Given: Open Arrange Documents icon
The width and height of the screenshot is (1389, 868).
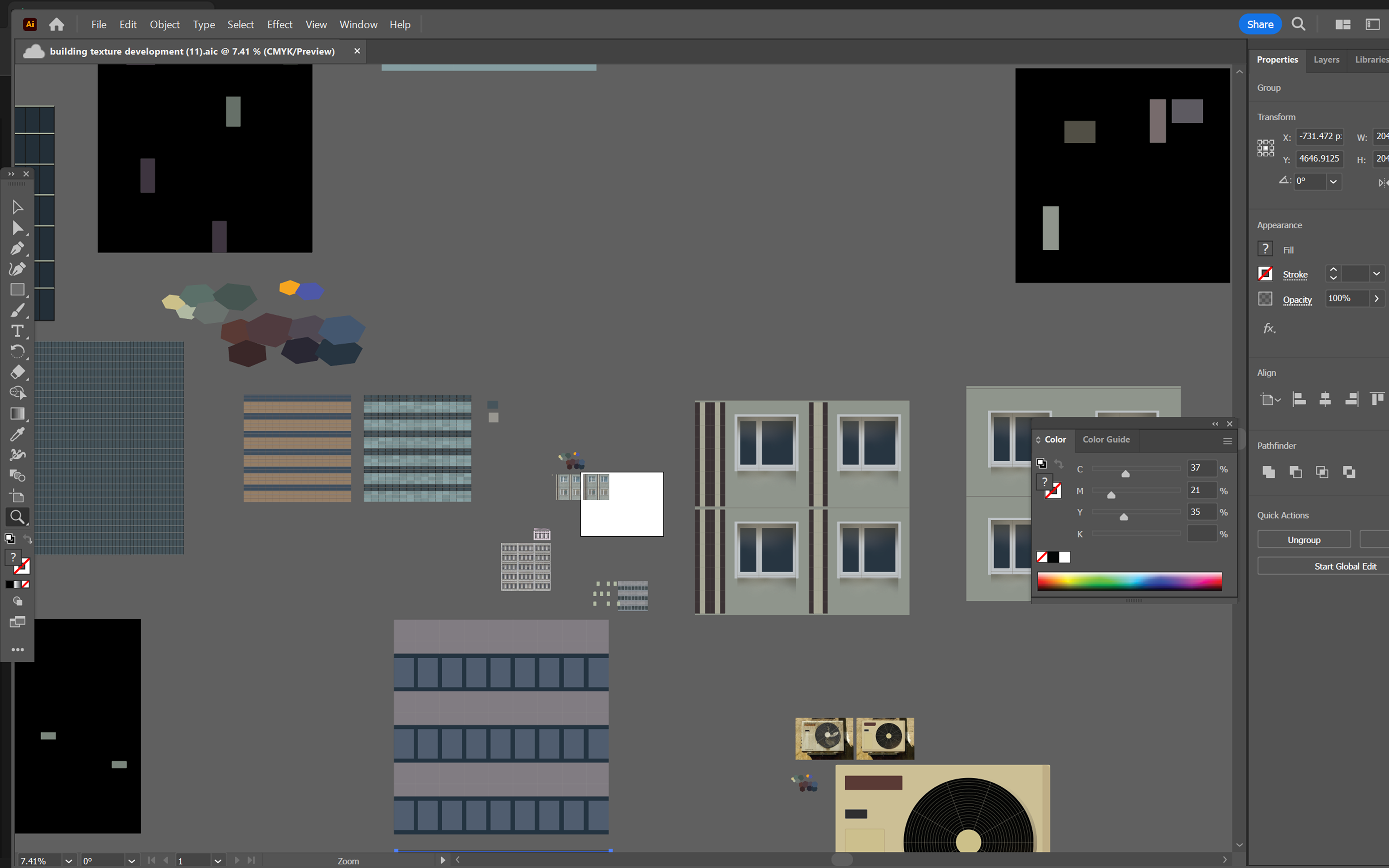Looking at the screenshot, I should tap(1342, 24).
